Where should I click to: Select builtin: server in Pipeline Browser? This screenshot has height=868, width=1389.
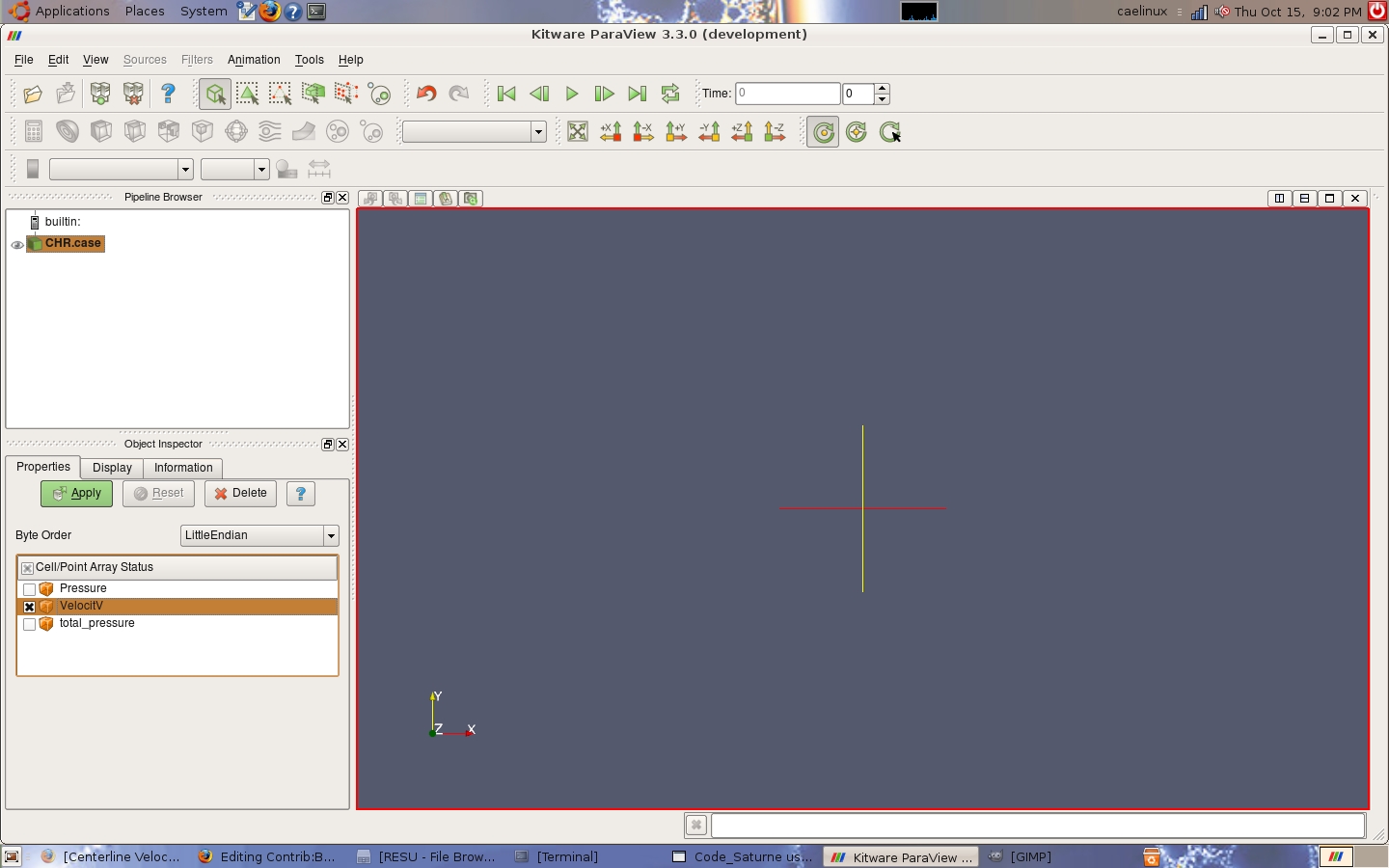62,222
